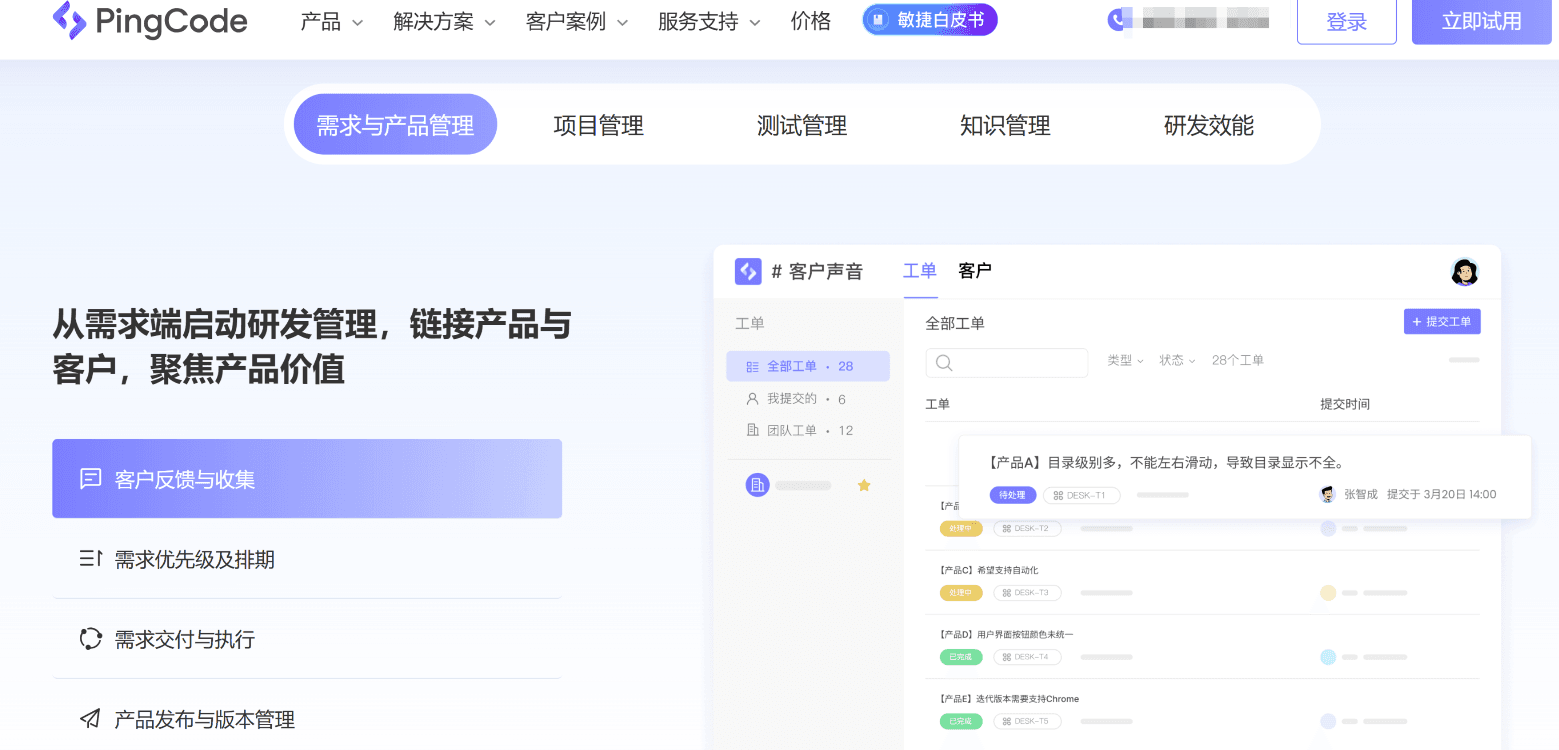The width and height of the screenshot is (1559, 750).
Task: Select the 需求与产品管理 tab
Action: 395,125
